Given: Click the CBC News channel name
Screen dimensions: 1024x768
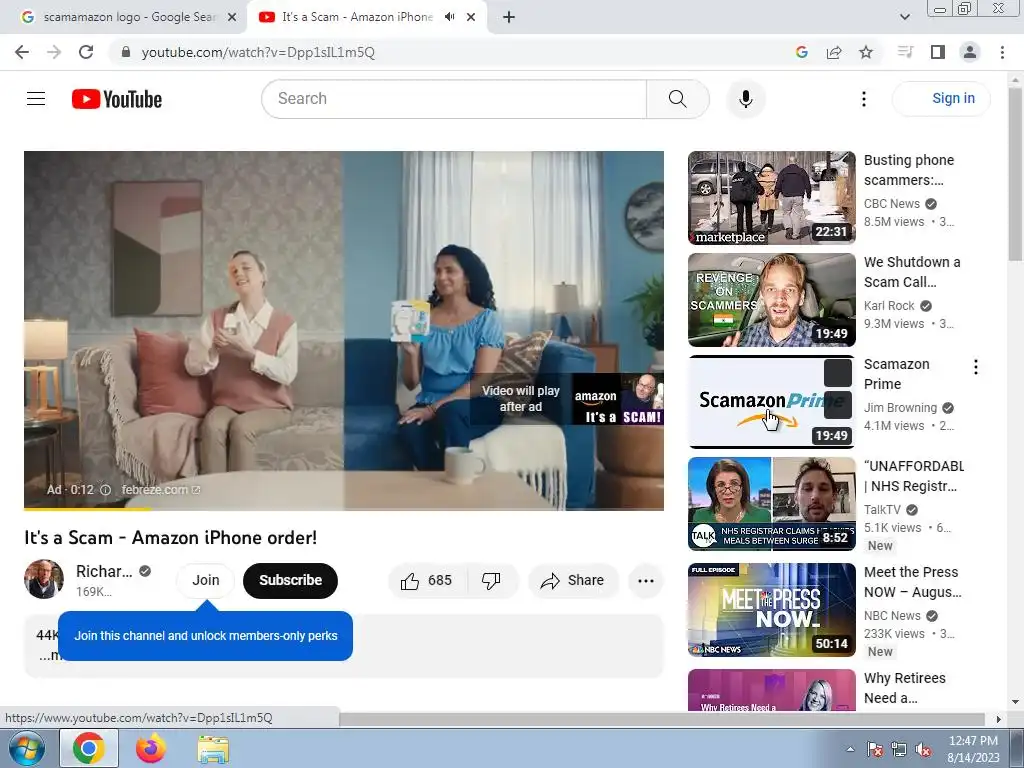Looking at the screenshot, I should [891, 204].
